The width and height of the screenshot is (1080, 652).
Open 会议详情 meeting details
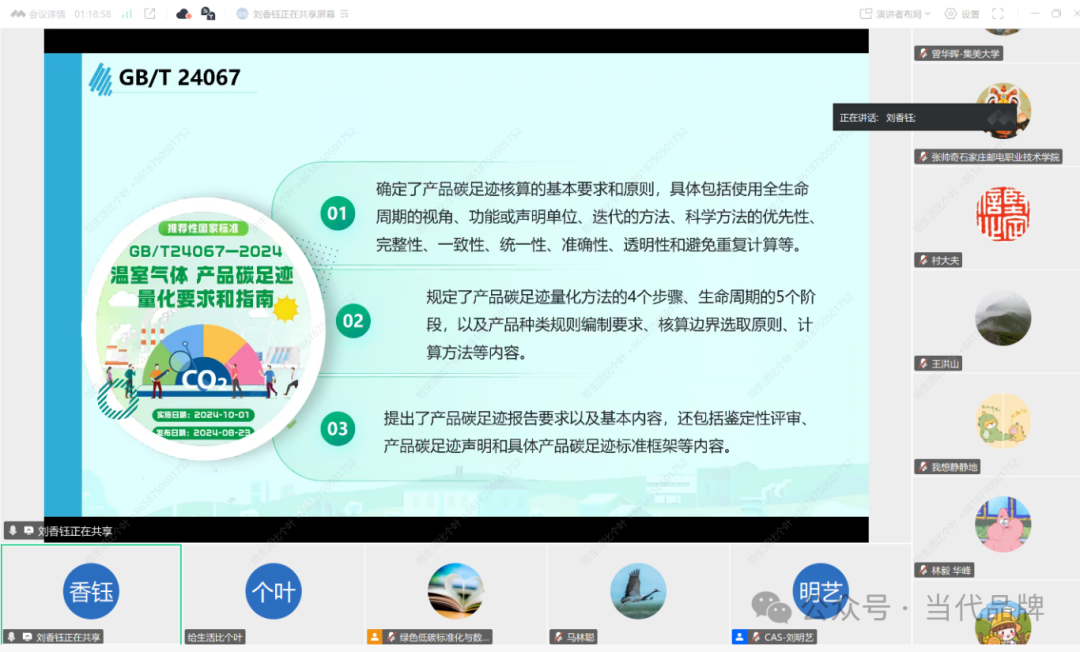pyautogui.click(x=39, y=14)
